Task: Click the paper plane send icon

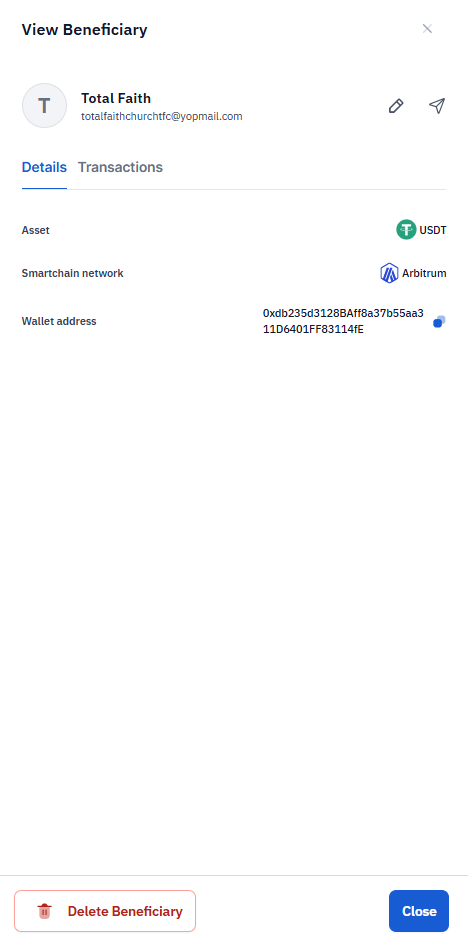Action: point(437,106)
